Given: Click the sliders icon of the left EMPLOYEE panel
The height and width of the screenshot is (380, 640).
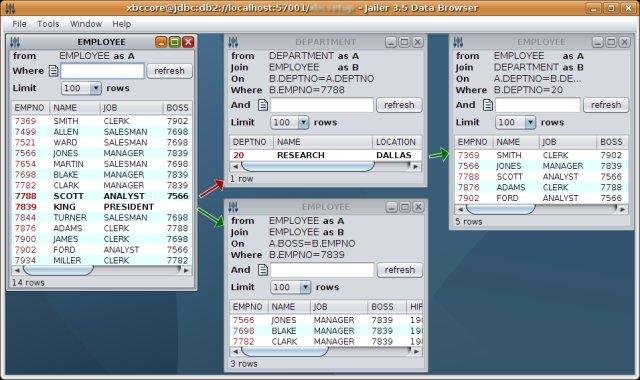Looking at the screenshot, I should point(15,42).
